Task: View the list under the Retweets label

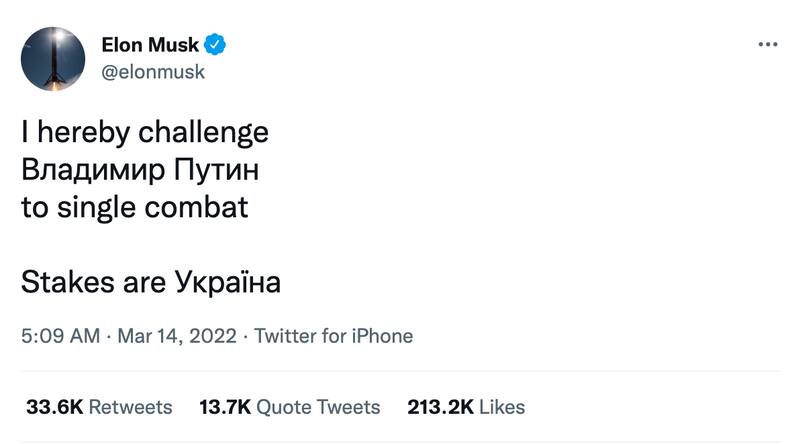Action: pos(130,407)
